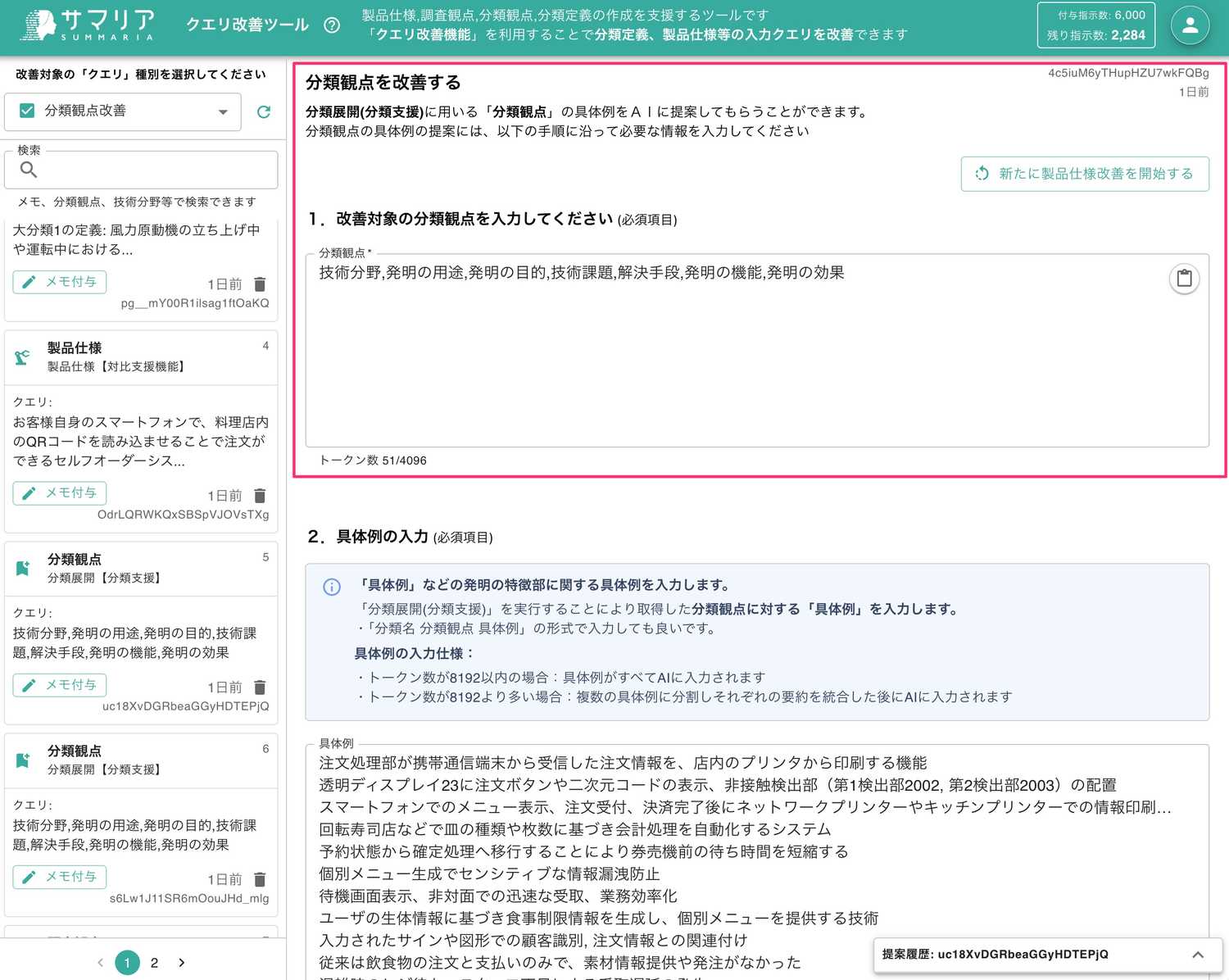
Task: Toggle the 分類観点改善 checkbox
Action: [27, 111]
